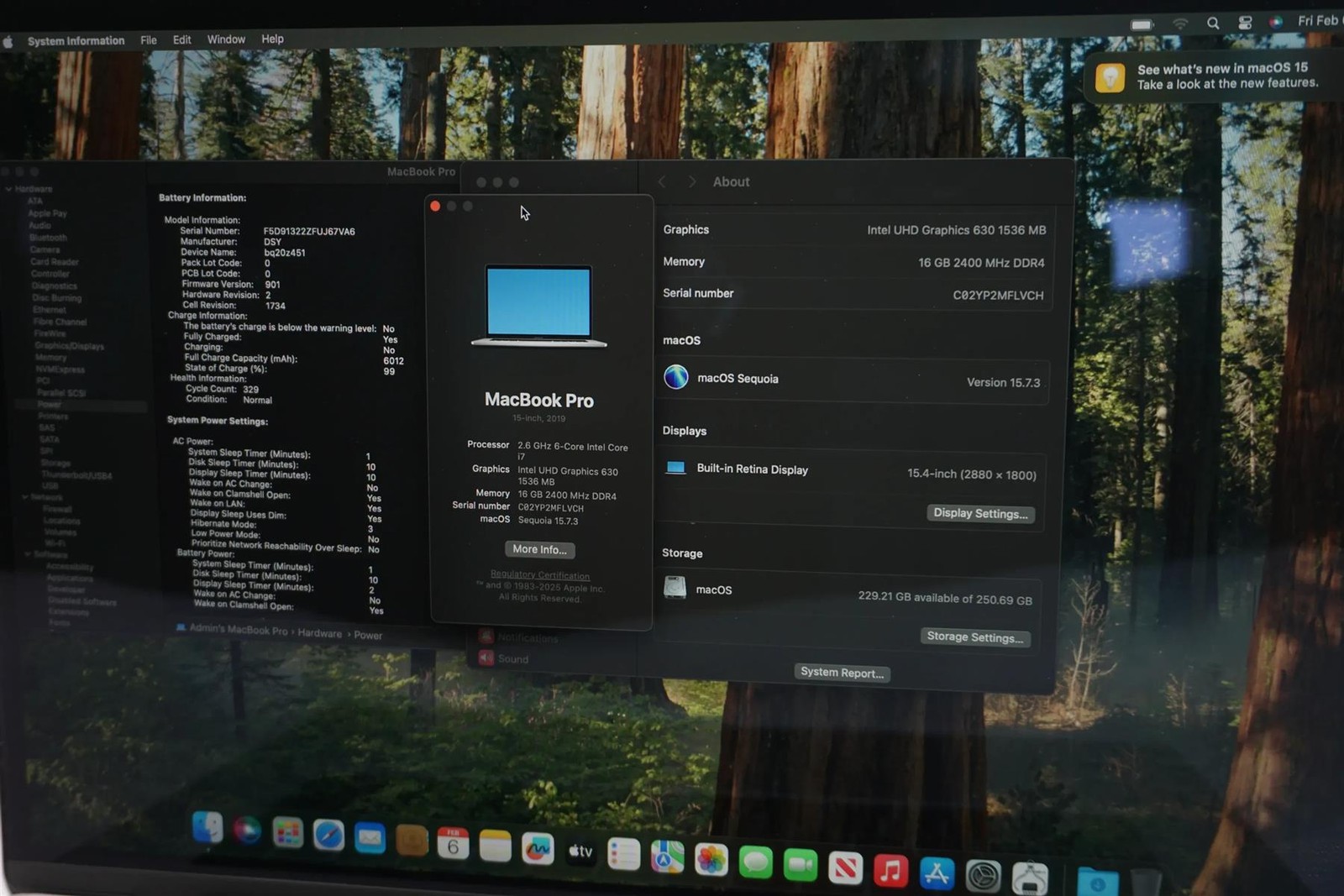Collapse the Network tree section
Screen dimensions: 1344x896
[x=24, y=497]
